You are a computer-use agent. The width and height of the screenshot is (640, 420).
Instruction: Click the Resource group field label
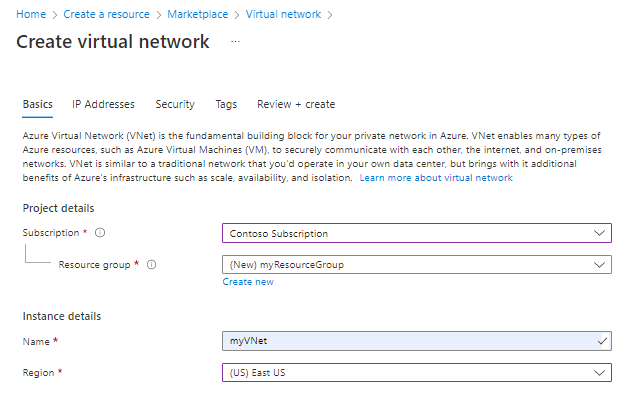94,265
